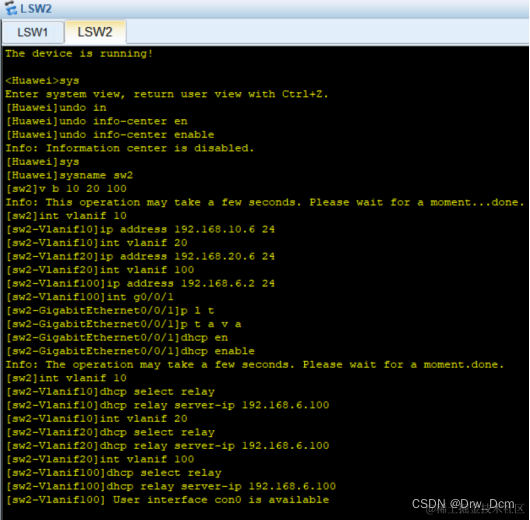Viewport: 530px width, 520px height.
Task: Click '[sw2-Vlanif20]int vlanif 100' near bottom
Action: [x=100, y=459]
